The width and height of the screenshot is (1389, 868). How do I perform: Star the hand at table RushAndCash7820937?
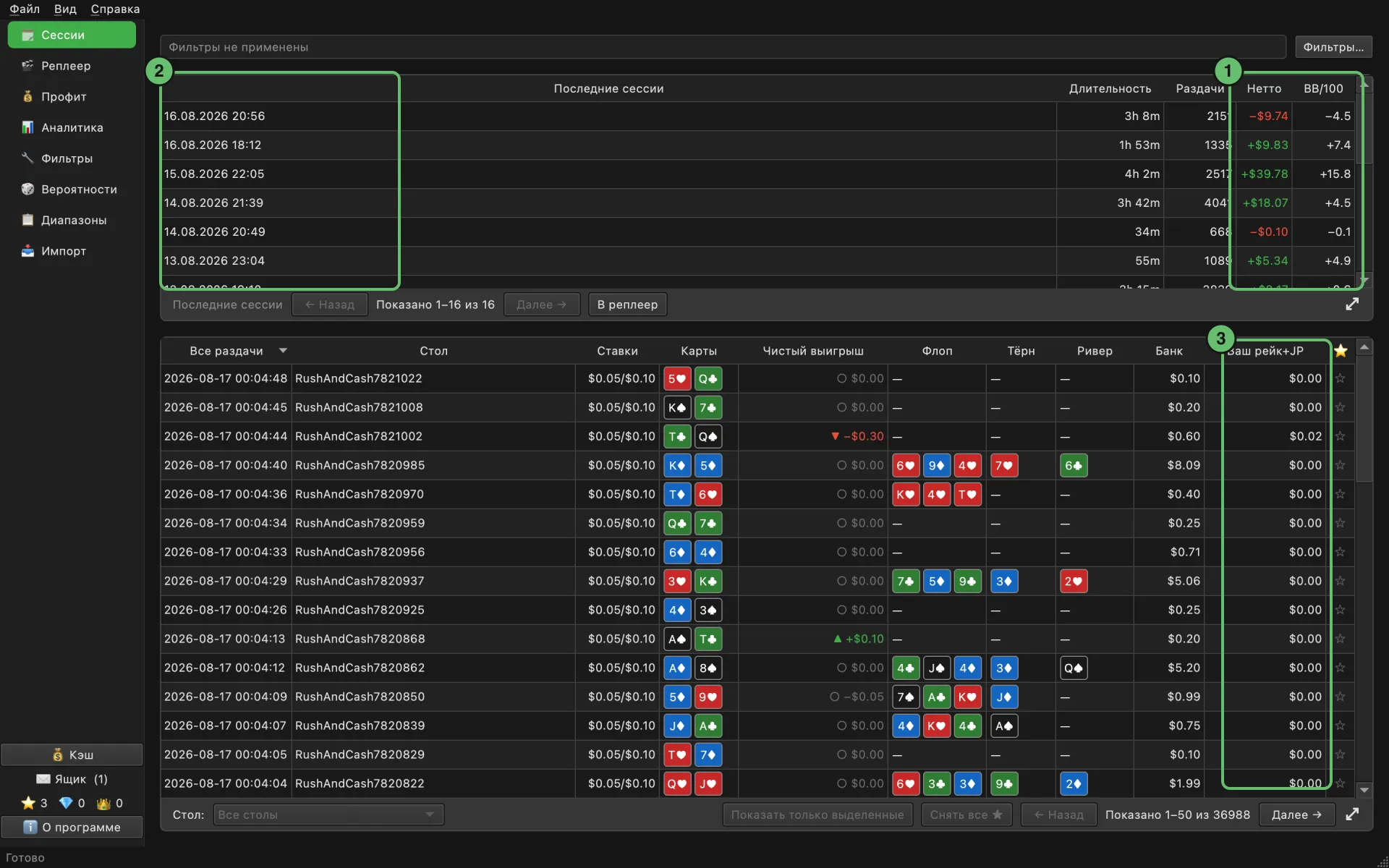pyautogui.click(x=1341, y=581)
